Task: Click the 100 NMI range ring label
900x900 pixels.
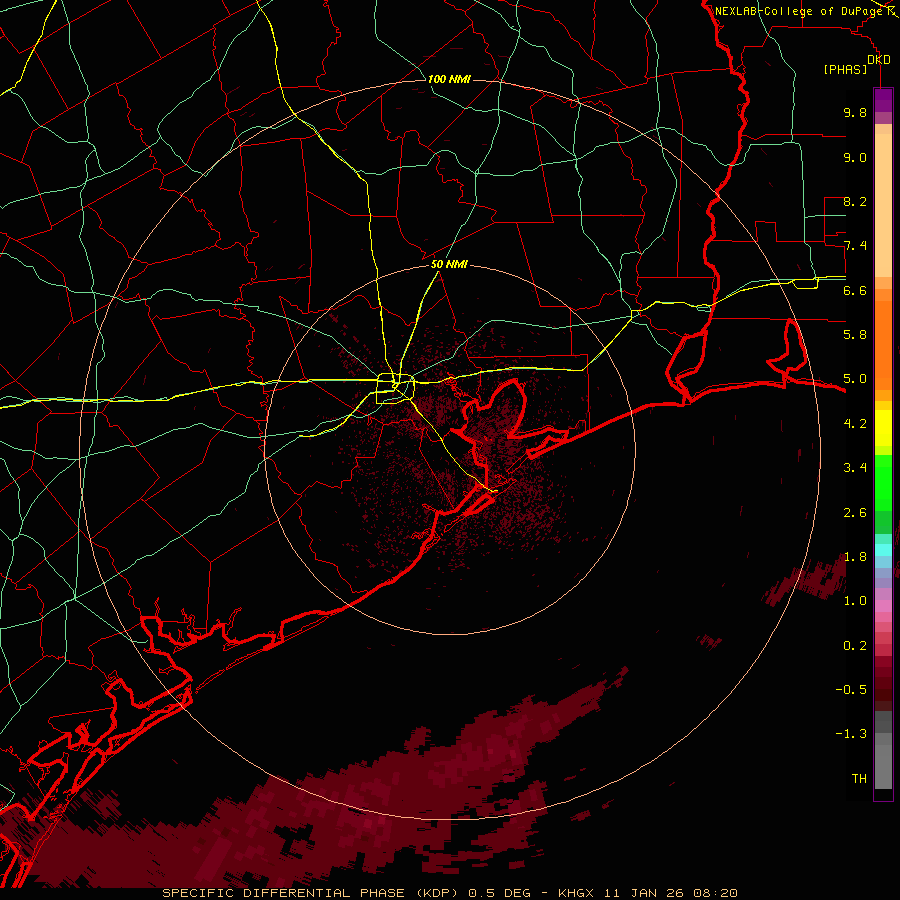Action: [x=449, y=79]
